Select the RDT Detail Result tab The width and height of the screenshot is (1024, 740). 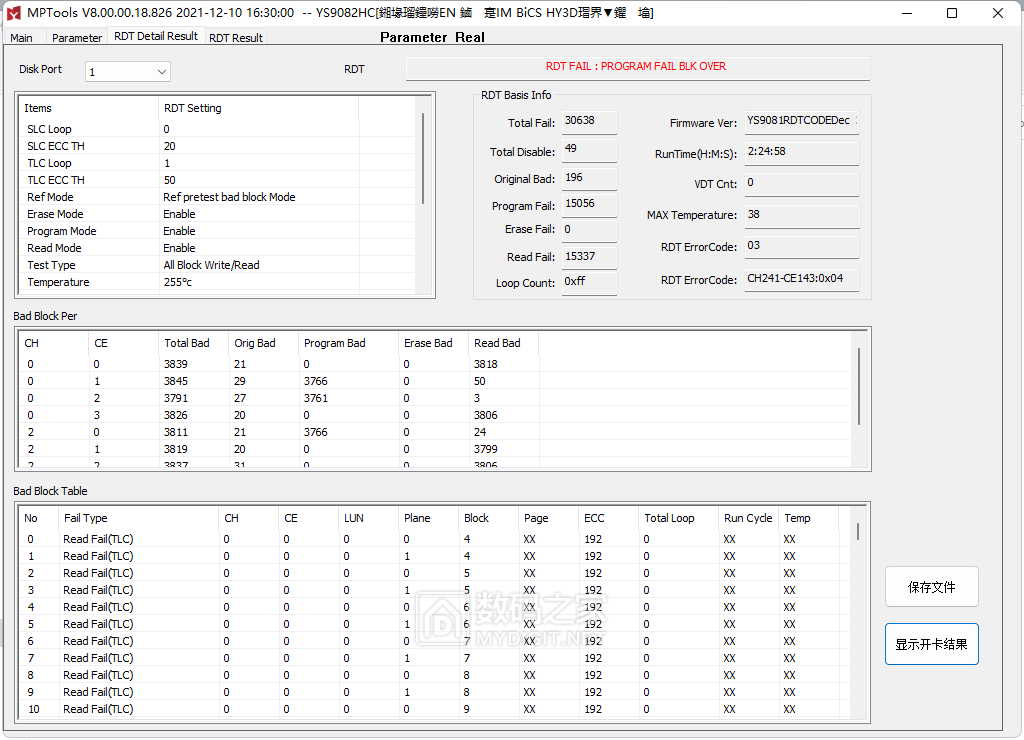(155, 37)
